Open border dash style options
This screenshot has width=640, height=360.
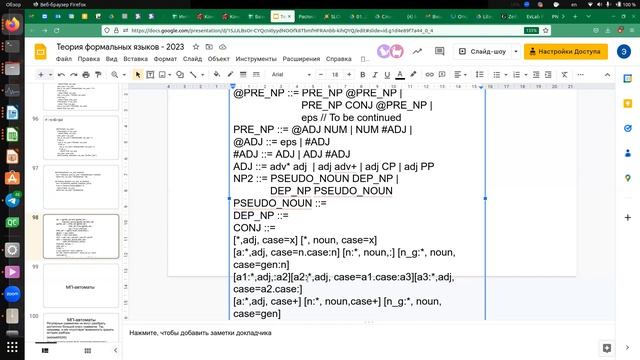[256, 74]
